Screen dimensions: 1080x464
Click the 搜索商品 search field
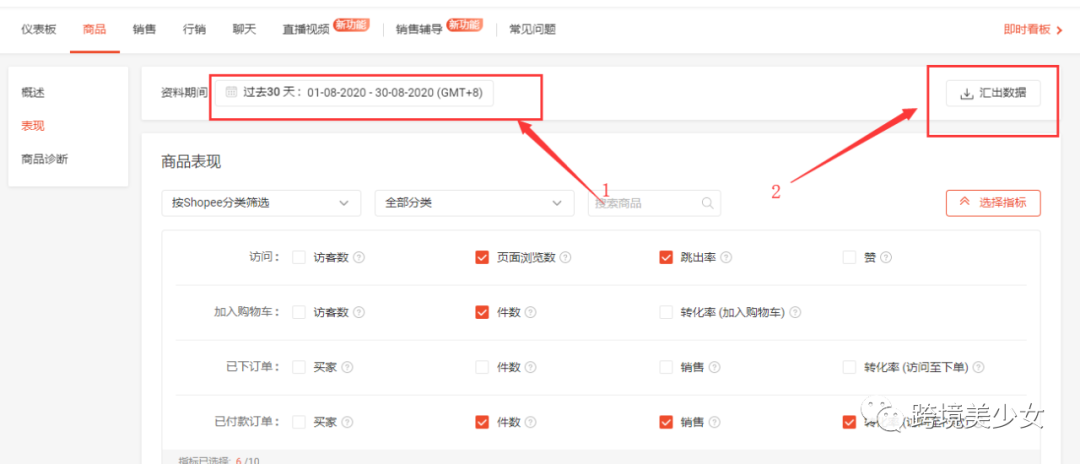pyautogui.click(x=654, y=203)
